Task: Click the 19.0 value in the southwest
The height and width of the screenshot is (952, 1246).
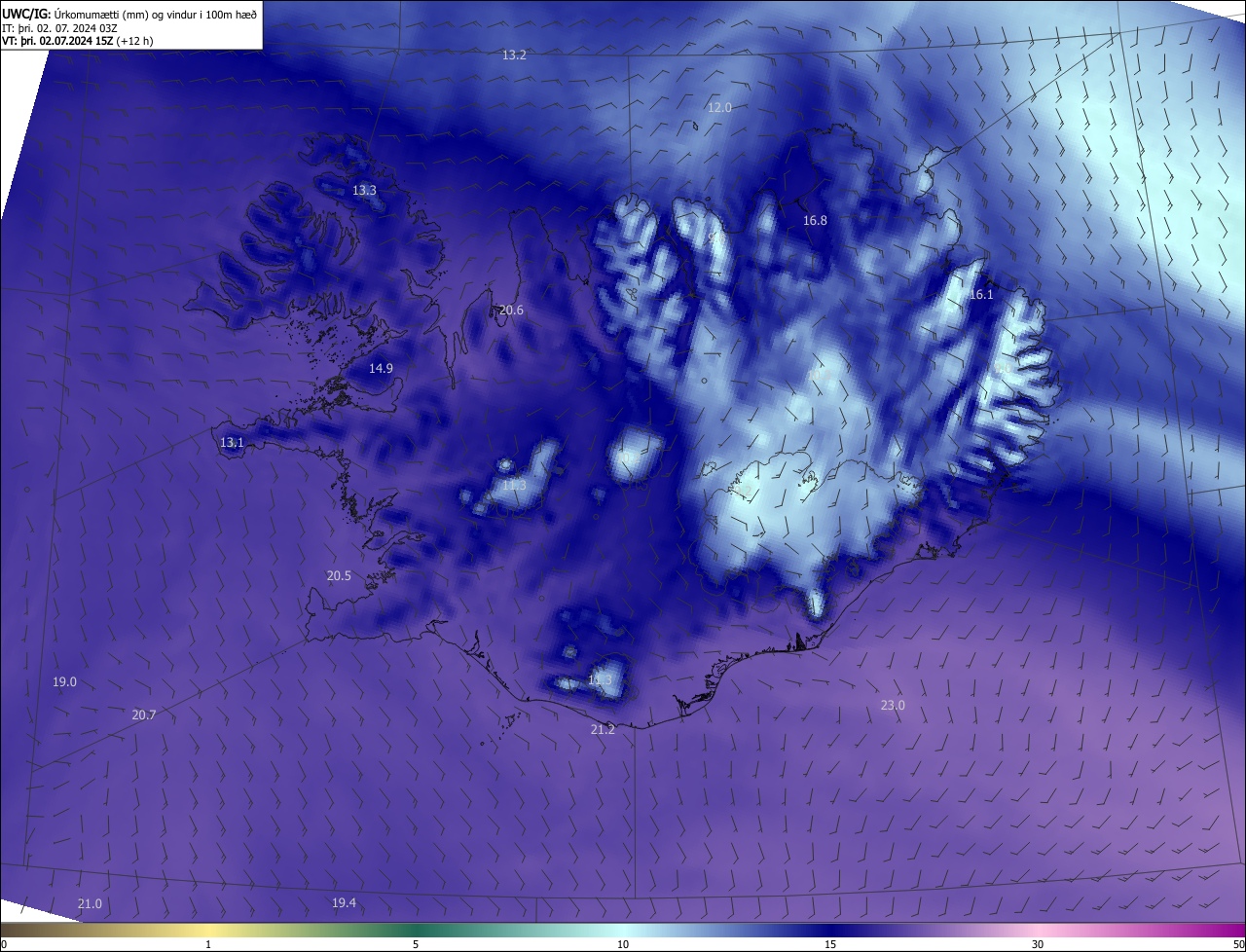Action: [x=64, y=682]
